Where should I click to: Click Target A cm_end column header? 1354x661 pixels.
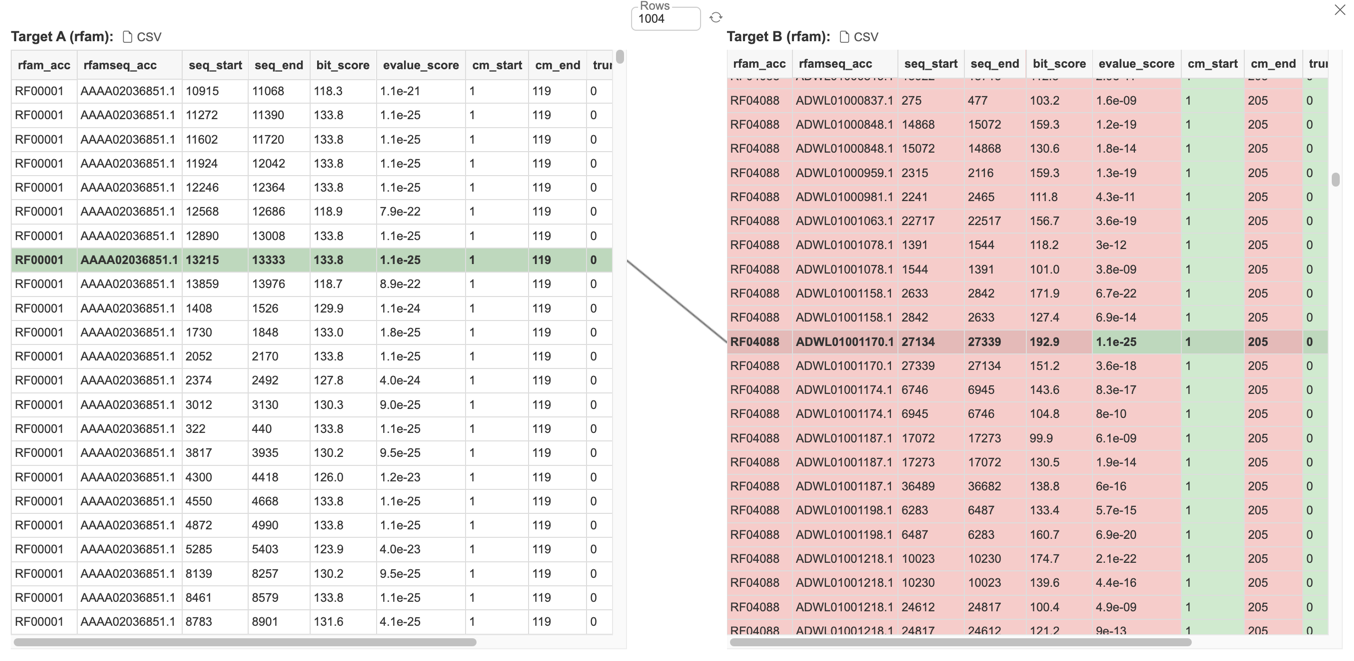(x=557, y=65)
